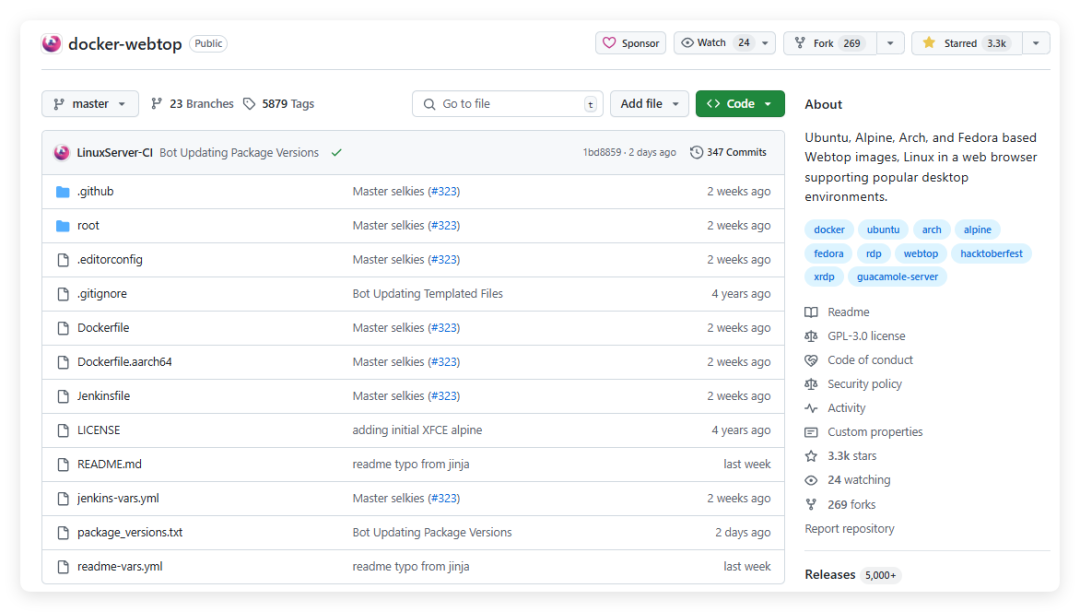Image resolution: width=1080 pixels, height=612 pixels.
Task: Select the fedora topic tag
Action: pos(828,254)
